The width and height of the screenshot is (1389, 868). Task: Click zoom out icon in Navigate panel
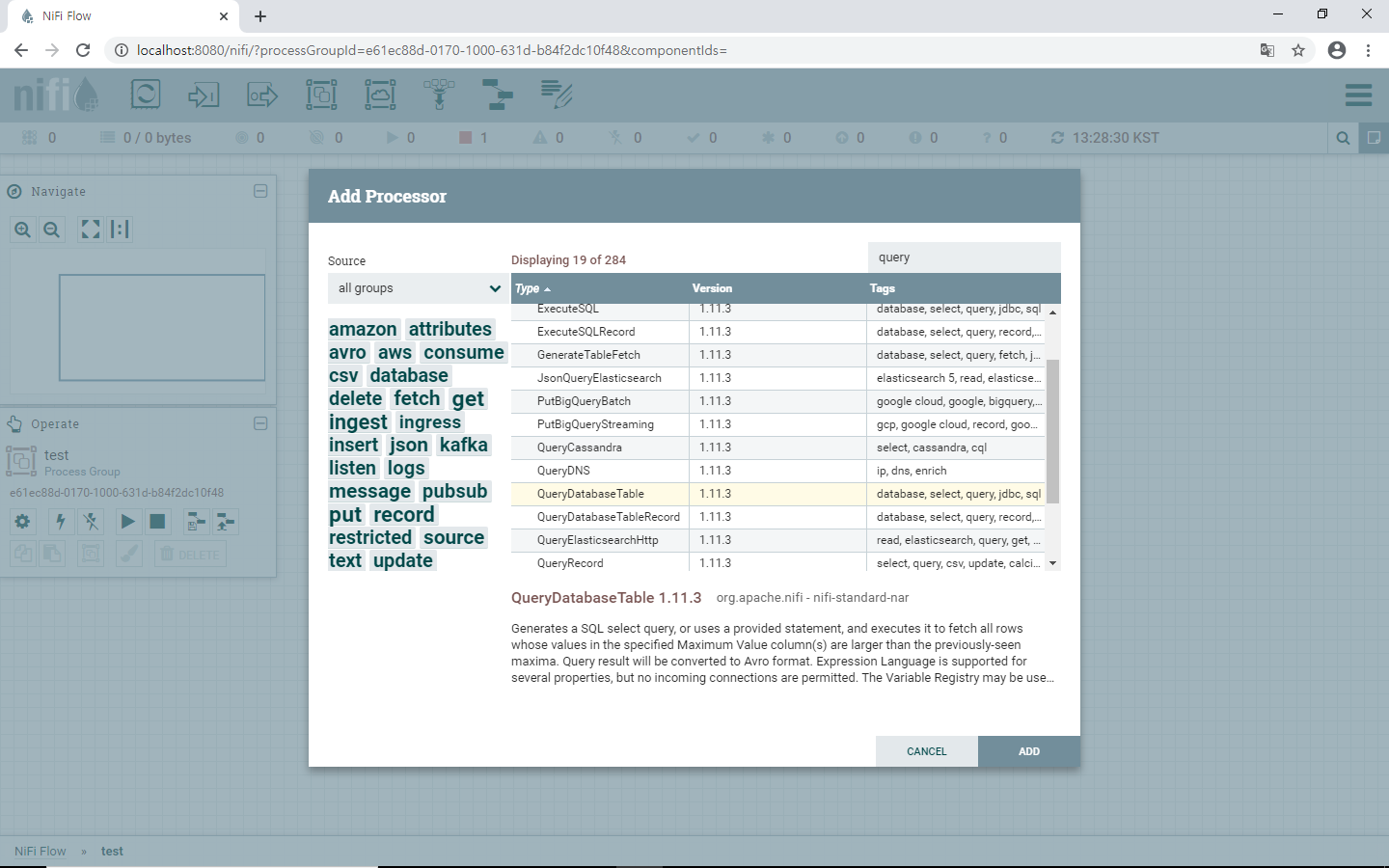click(52, 230)
